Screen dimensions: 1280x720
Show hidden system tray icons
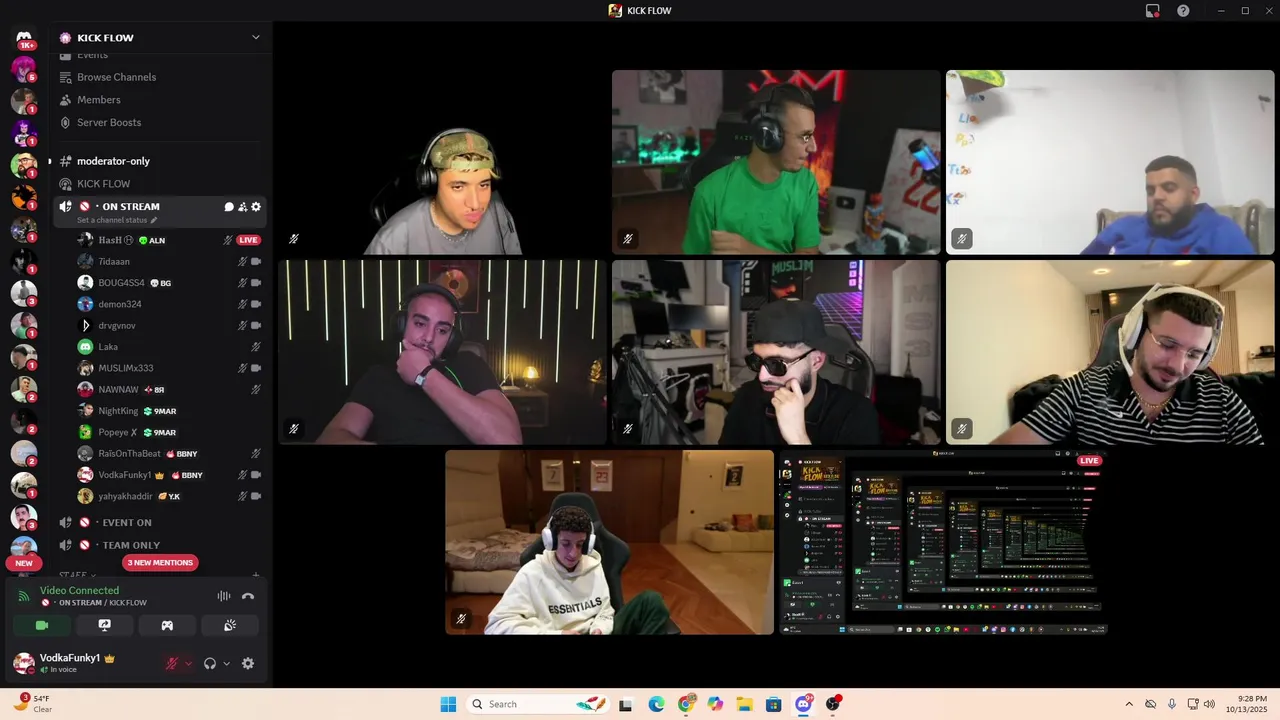[1129, 704]
